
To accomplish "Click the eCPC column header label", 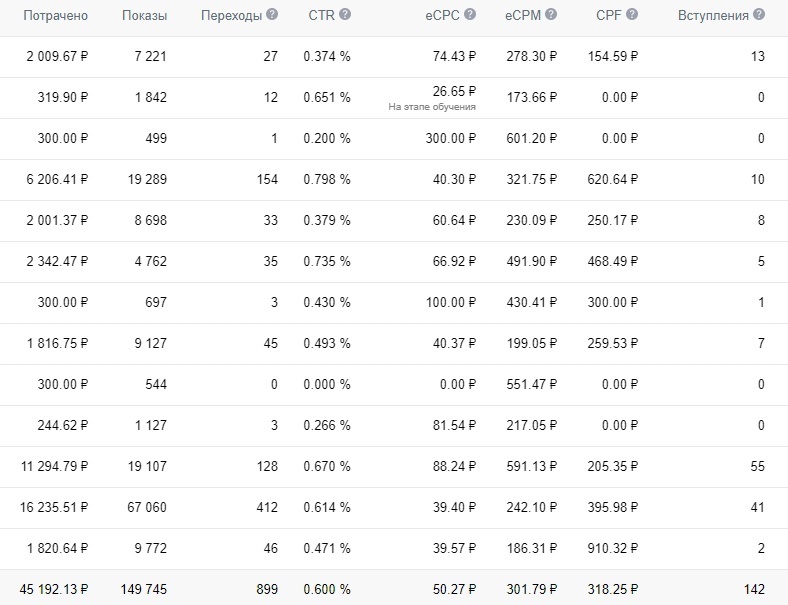I will pos(440,16).
